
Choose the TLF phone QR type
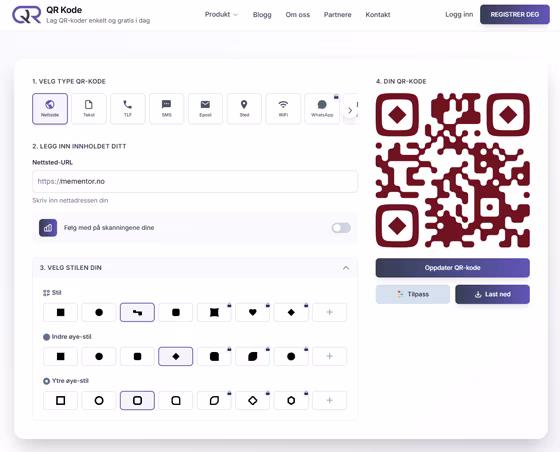(128, 109)
